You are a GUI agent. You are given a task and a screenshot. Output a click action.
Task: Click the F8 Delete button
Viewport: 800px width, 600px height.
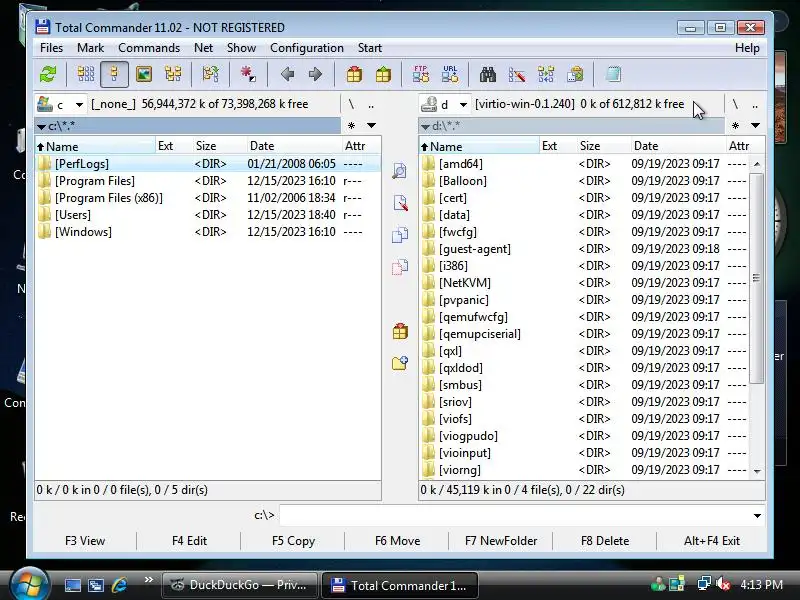[605, 541]
